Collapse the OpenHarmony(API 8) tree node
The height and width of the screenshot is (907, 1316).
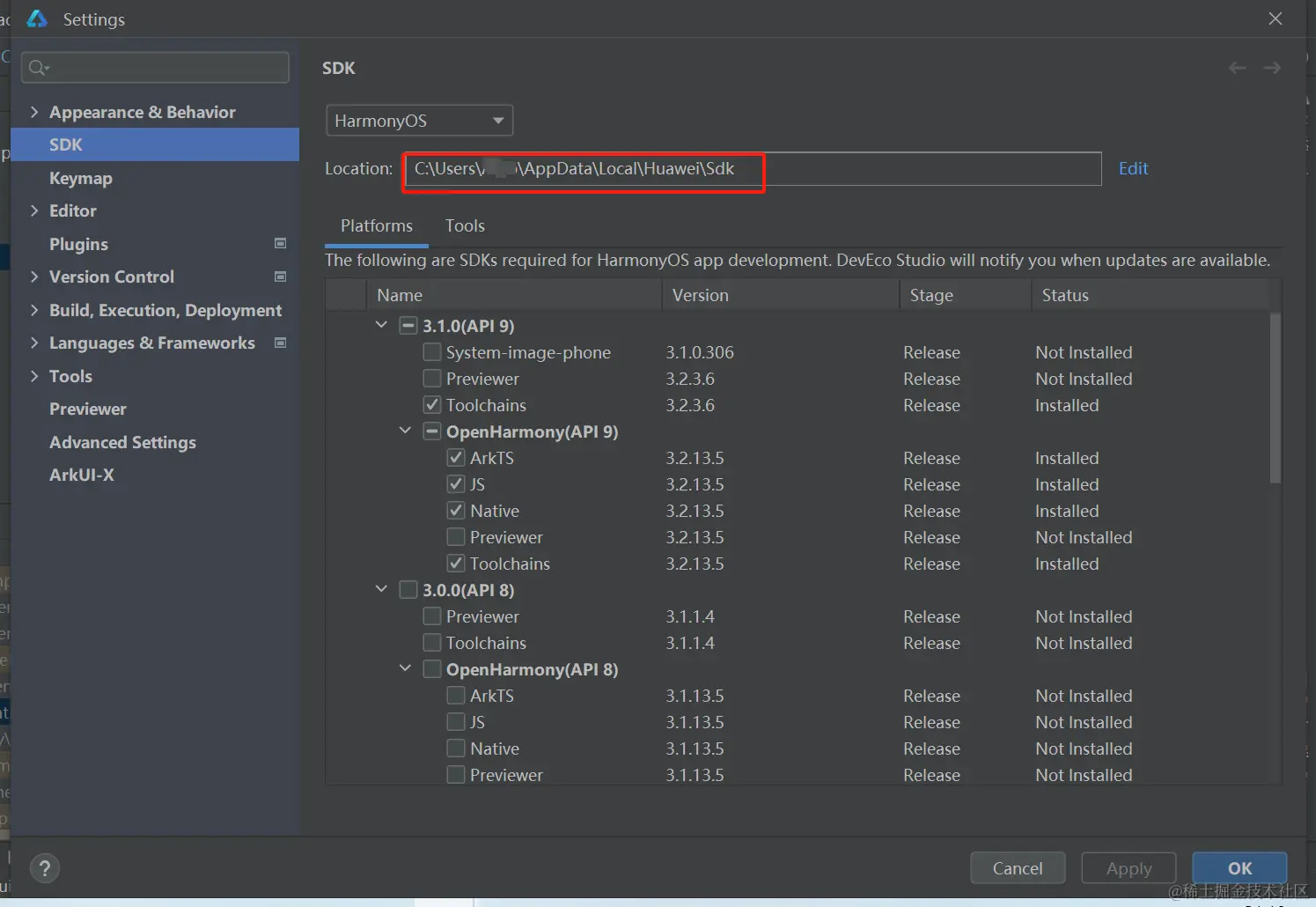click(x=405, y=668)
